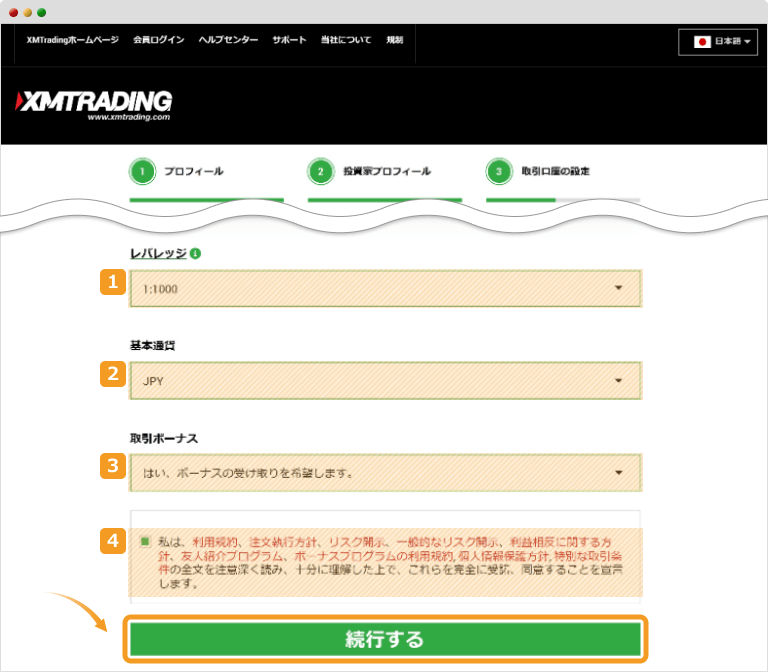Screen dimensions: 768x672
Task: Open XMTradingホームページ menu item
Action: pyautogui.click(x=72, y=40)
